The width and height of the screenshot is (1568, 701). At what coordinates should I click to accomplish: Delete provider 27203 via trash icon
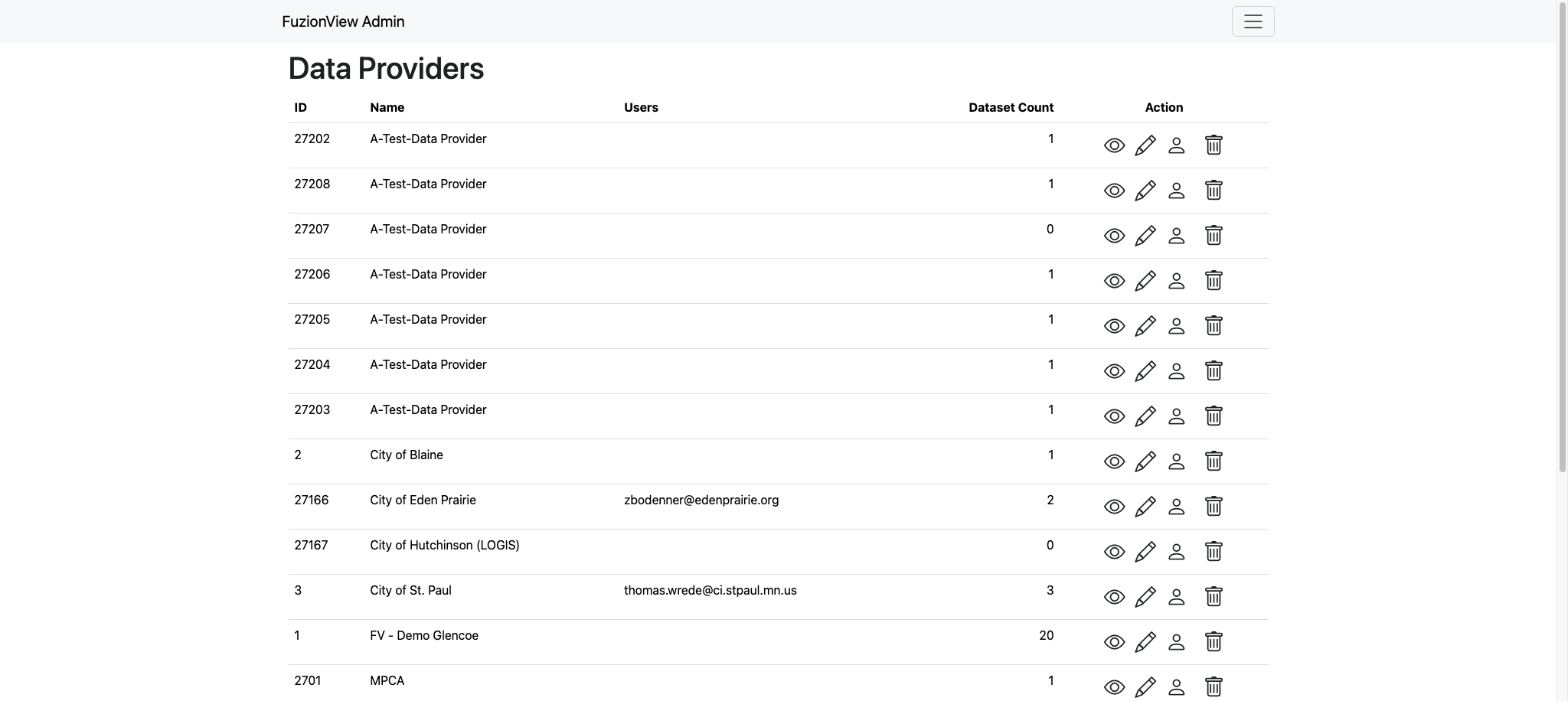[1214, 416]
